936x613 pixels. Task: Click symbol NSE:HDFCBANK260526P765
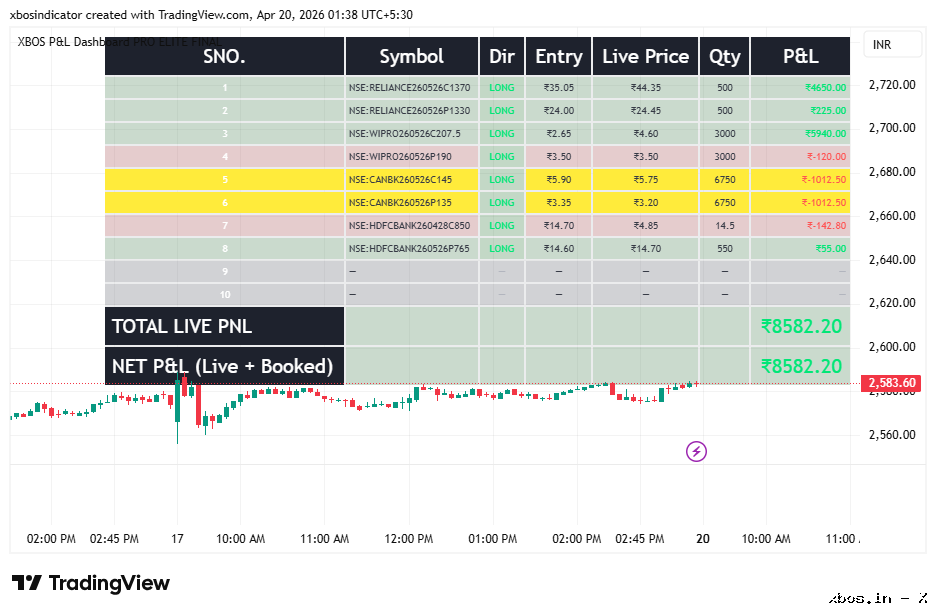[x=410, y=248]
